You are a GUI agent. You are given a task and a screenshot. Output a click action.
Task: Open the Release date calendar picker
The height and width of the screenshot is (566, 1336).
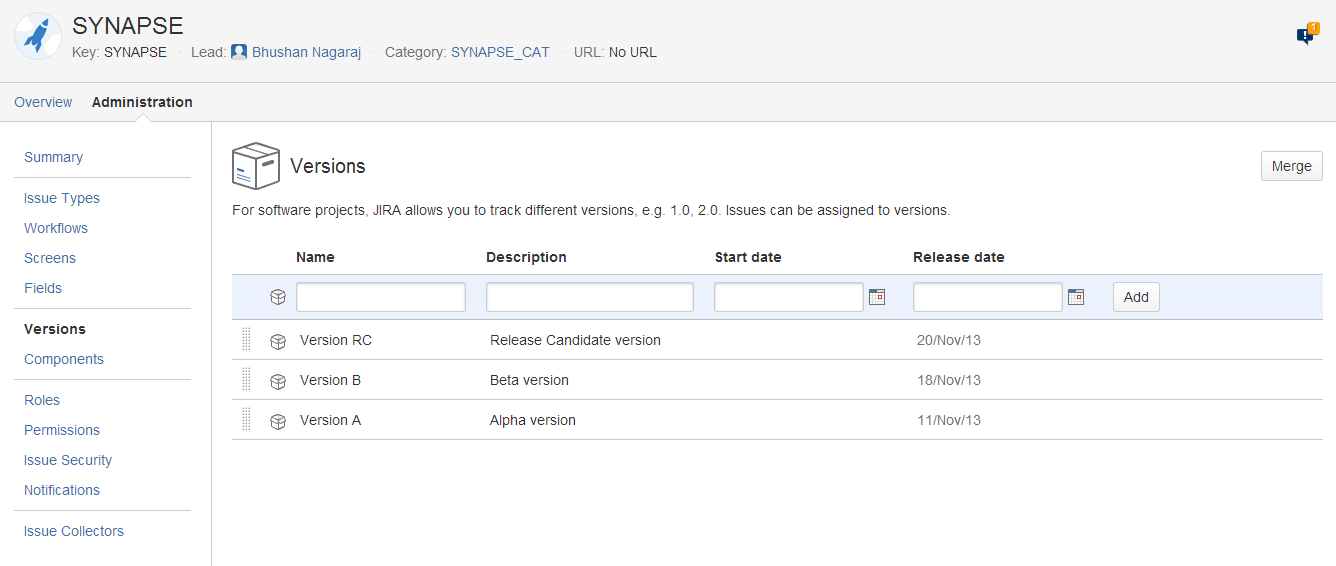1076,297
